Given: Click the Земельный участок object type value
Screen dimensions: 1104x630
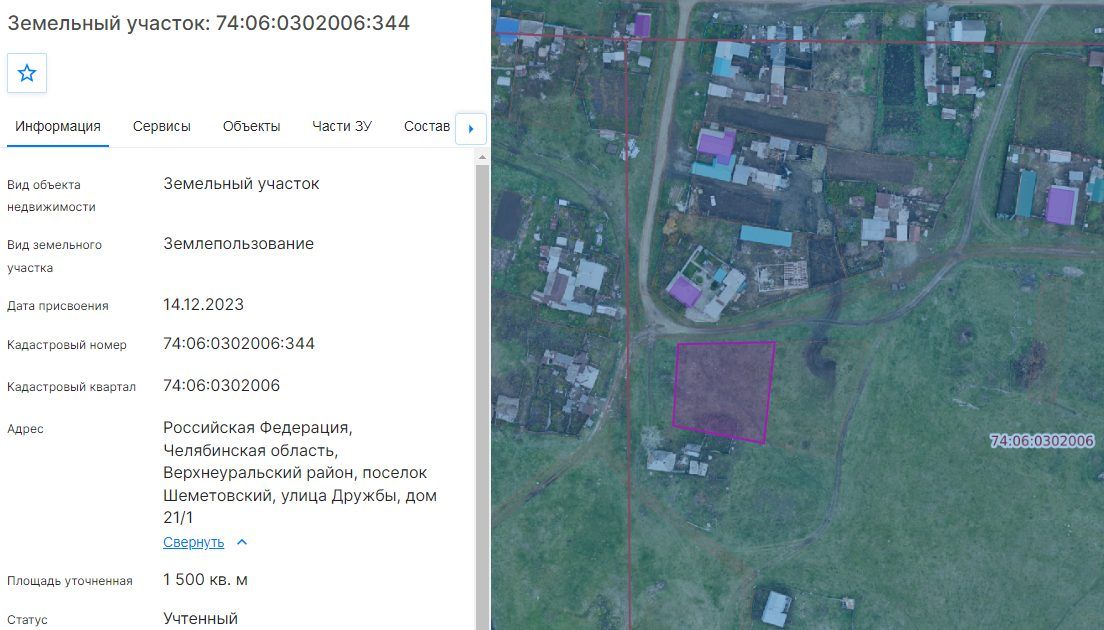Looking at the screenshot, I should (242, 184).
